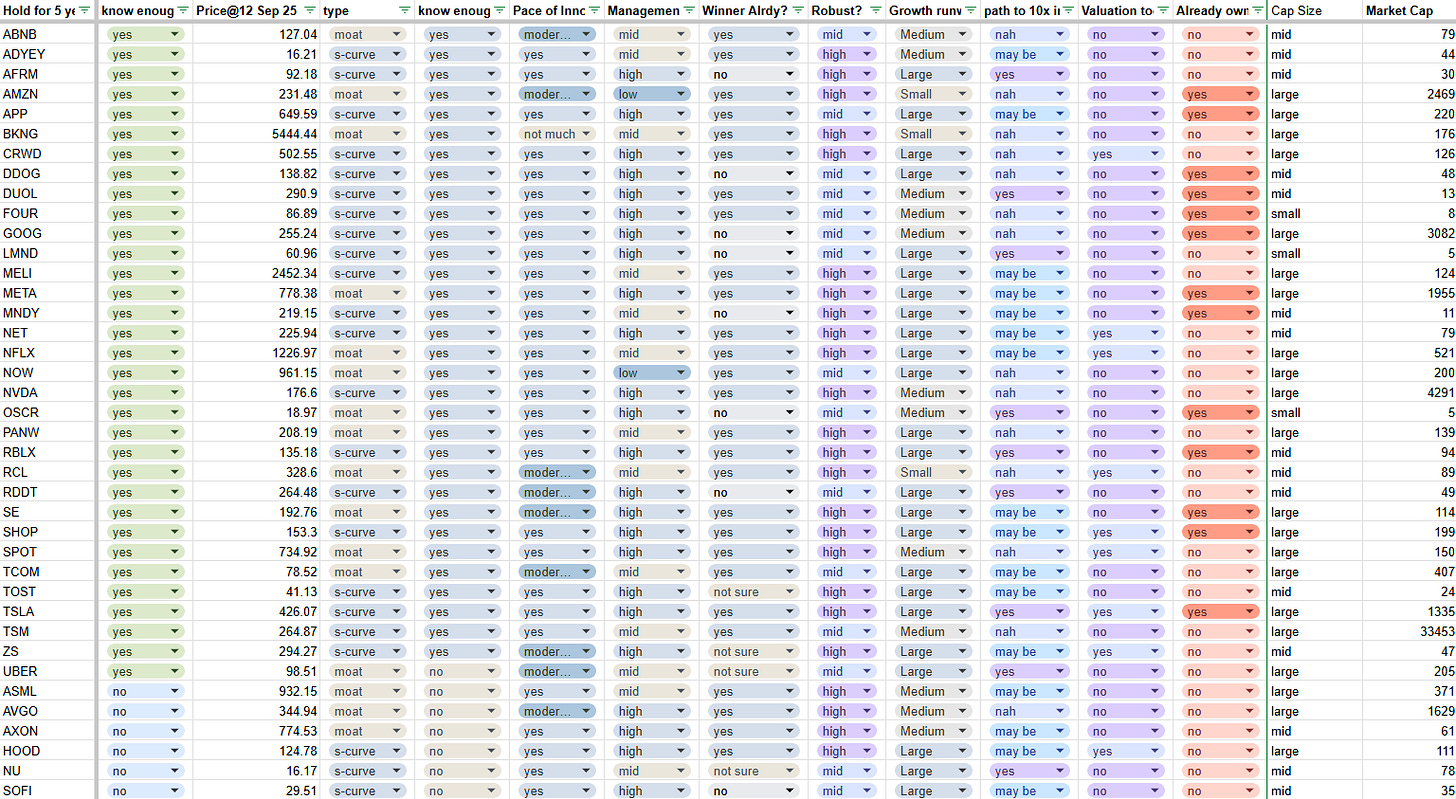Open AMZN row's 'low' management dropdown

(x=652, y=94)
